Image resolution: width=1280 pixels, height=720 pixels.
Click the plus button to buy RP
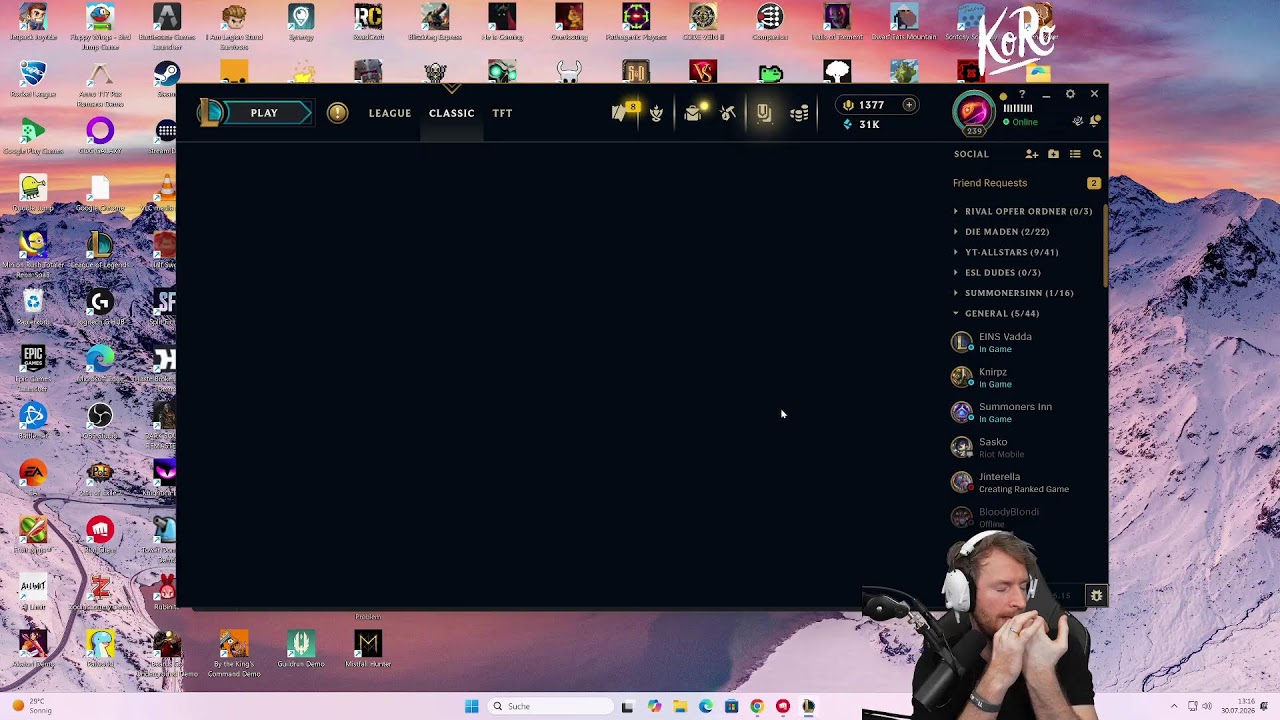coord(909,105)
